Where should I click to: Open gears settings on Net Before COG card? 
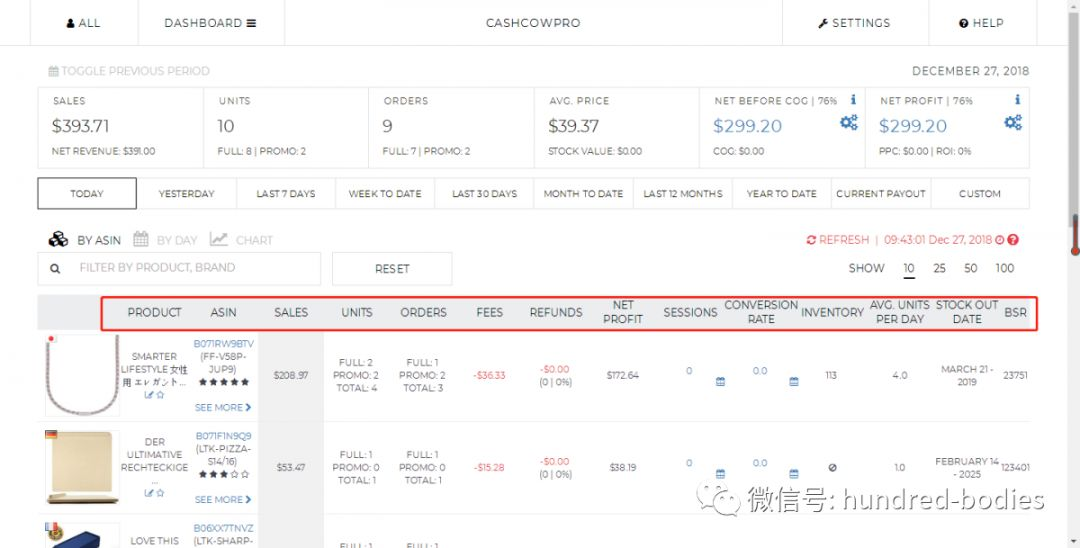849,123
